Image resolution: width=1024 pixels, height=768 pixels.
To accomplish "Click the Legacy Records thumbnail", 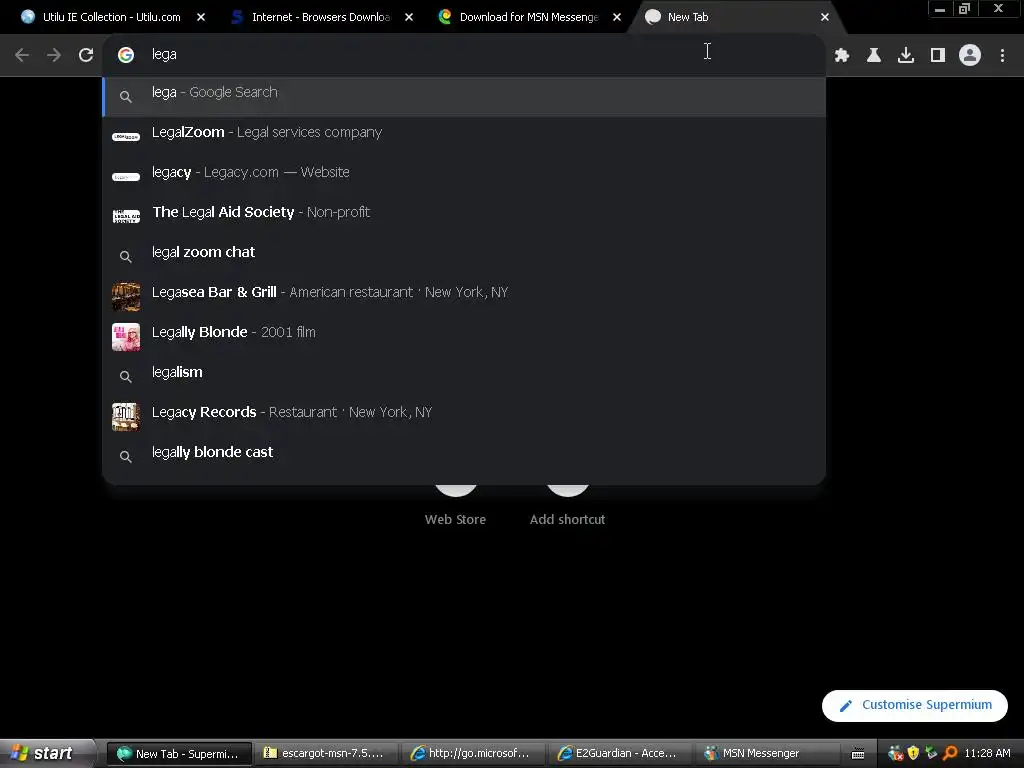I will (x=126, y=417).
